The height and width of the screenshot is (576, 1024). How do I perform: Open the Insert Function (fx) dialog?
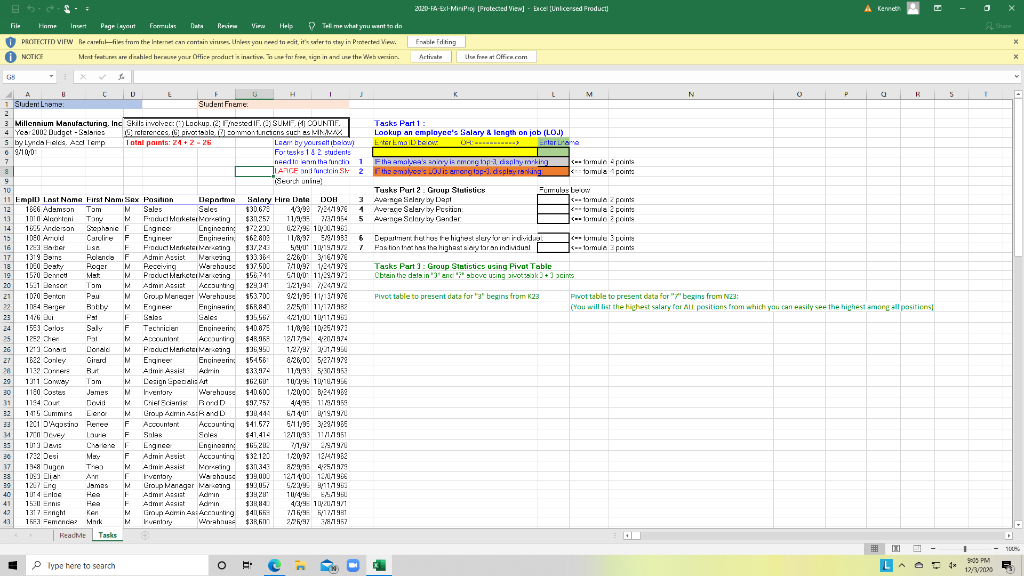point(122,76)
